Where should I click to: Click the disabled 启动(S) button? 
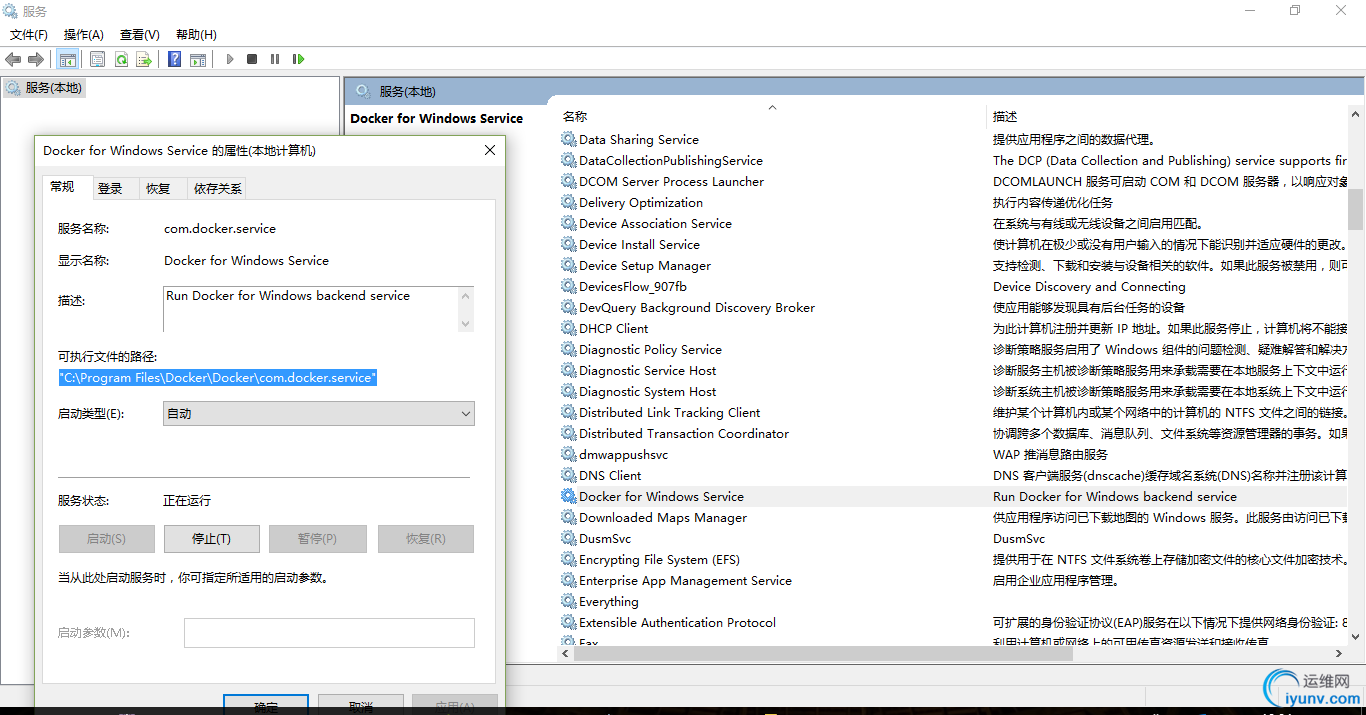click(106, 539)
